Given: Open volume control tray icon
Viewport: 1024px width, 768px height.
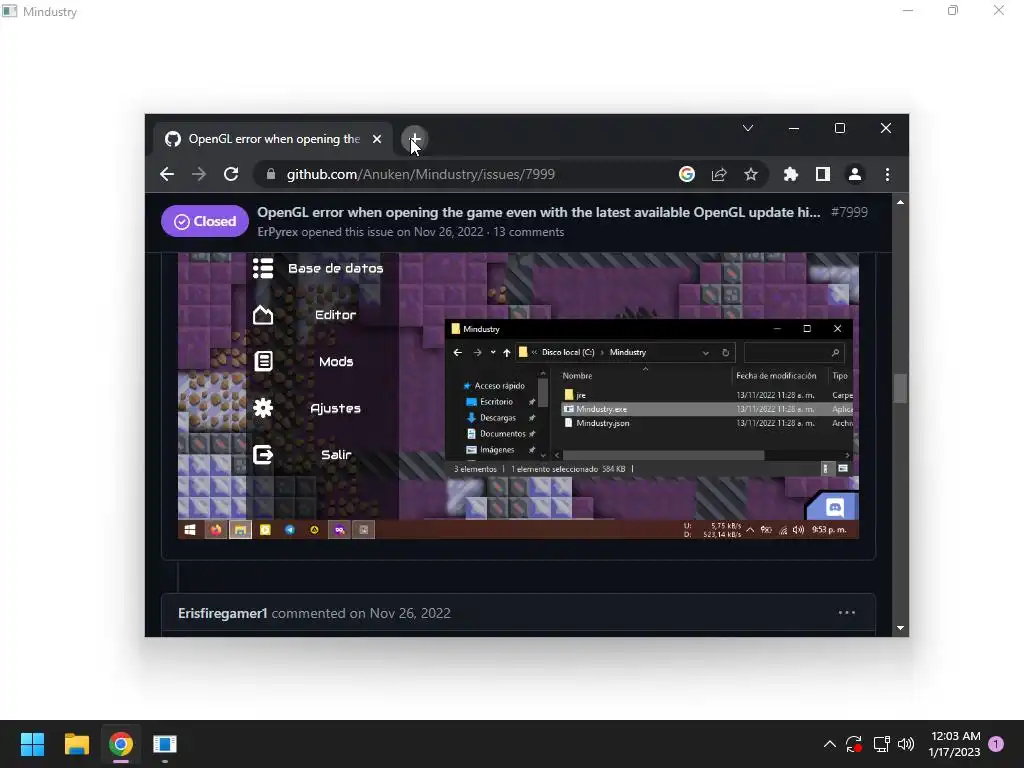Looking at the screenshot, I should 906,744.
